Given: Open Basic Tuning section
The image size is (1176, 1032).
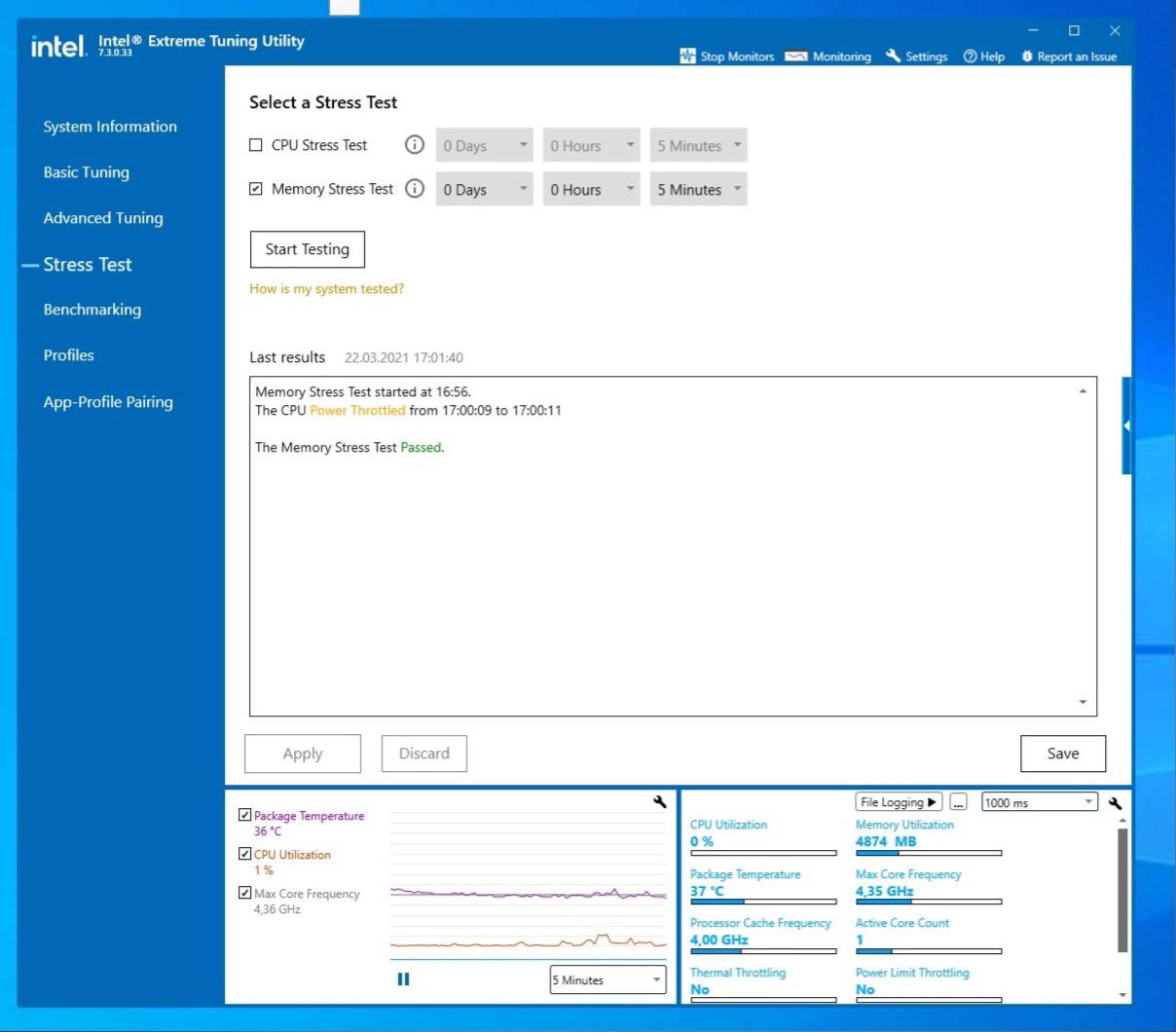Looking at the screenshot, I should tap(86, 172).
